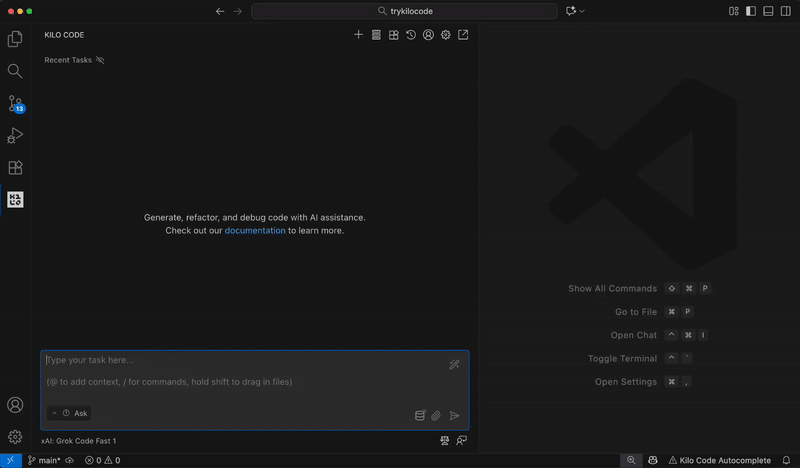800x468 pixels.
Task: Open the customize layout menu
Action: coord(733,11)
